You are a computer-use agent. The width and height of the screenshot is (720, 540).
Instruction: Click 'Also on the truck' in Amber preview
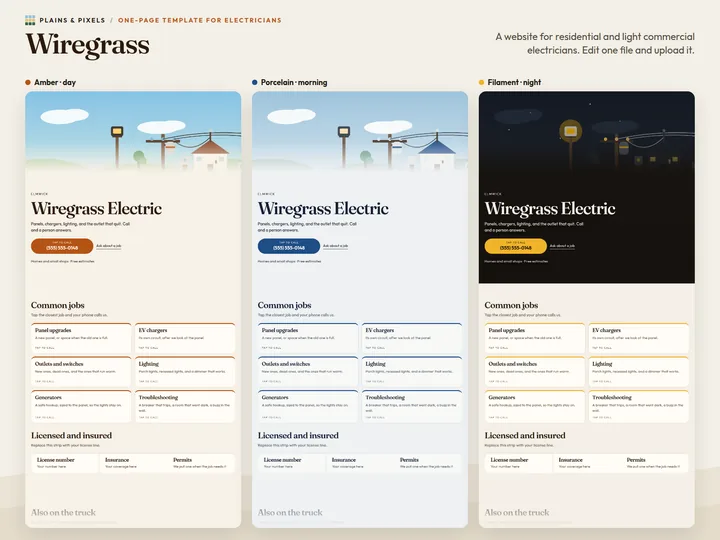click(63, 512)
